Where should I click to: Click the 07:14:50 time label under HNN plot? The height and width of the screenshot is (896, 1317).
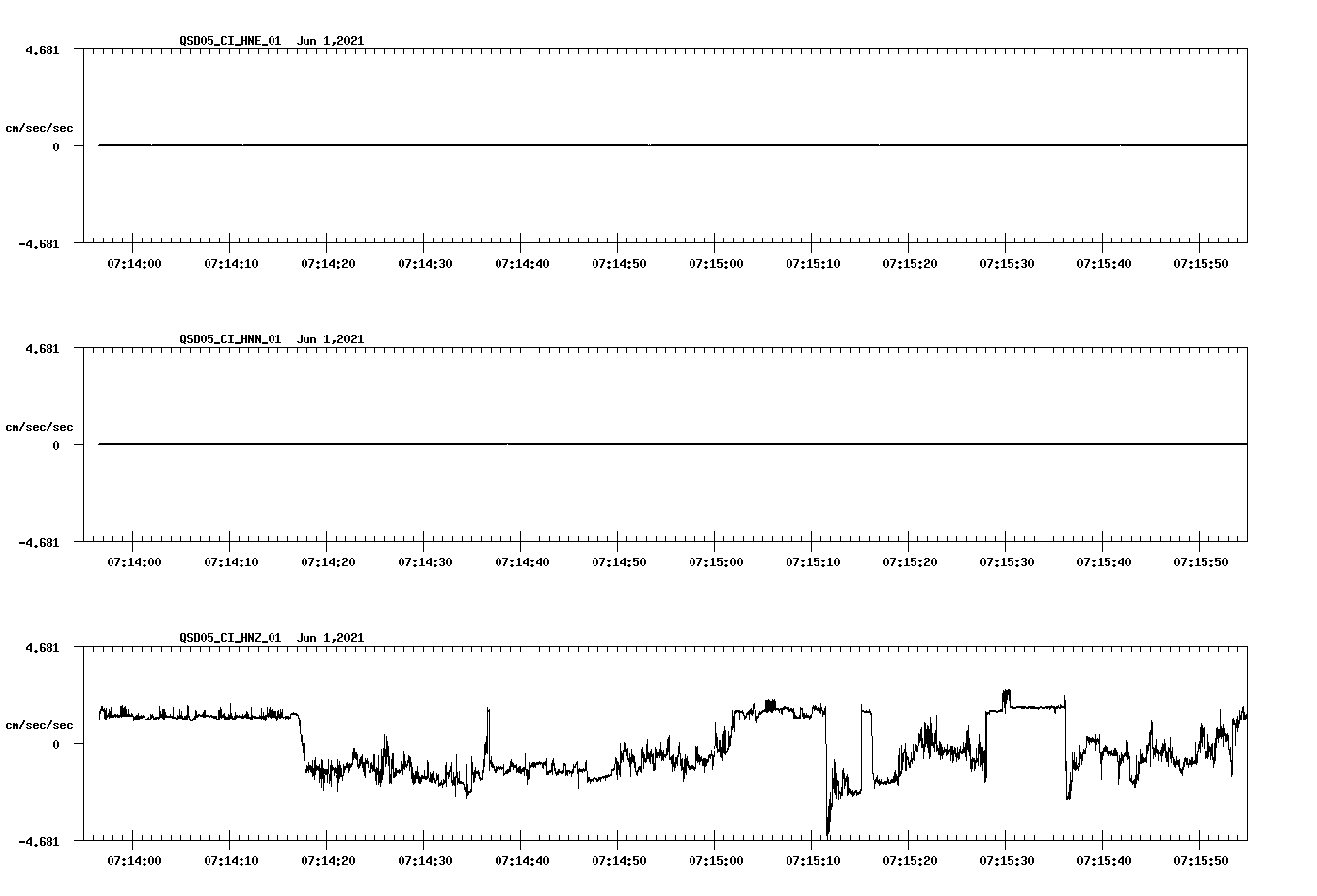coord(619,561)
